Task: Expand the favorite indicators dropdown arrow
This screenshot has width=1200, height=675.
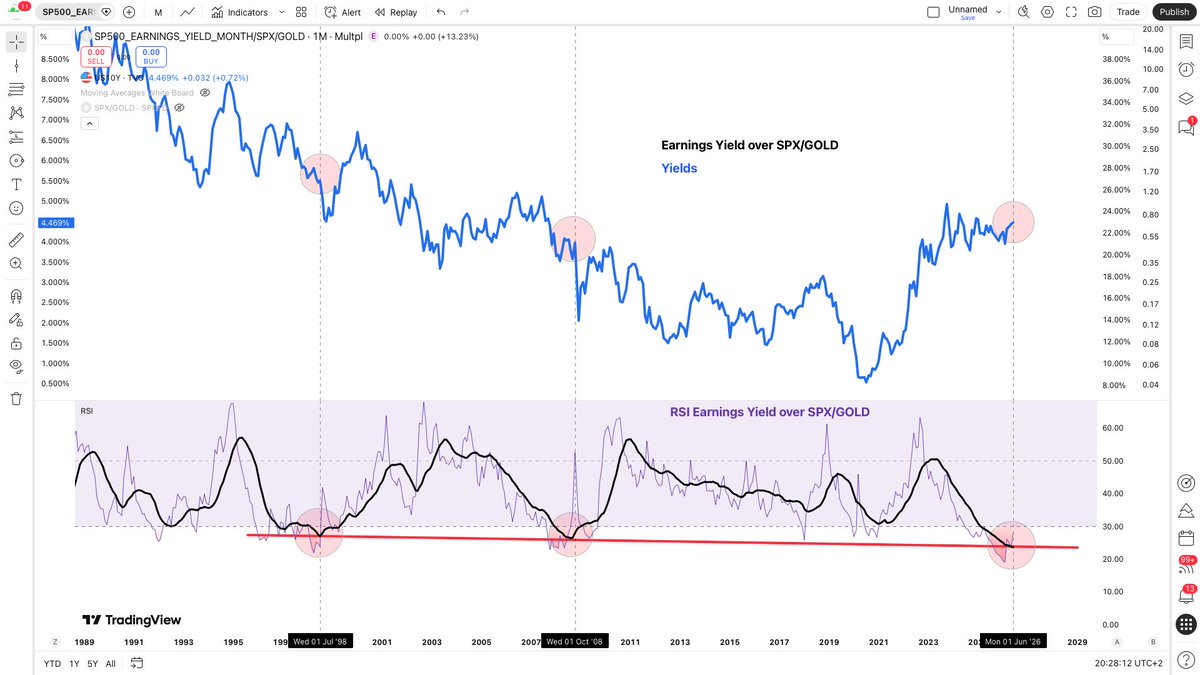Action: 281,12
